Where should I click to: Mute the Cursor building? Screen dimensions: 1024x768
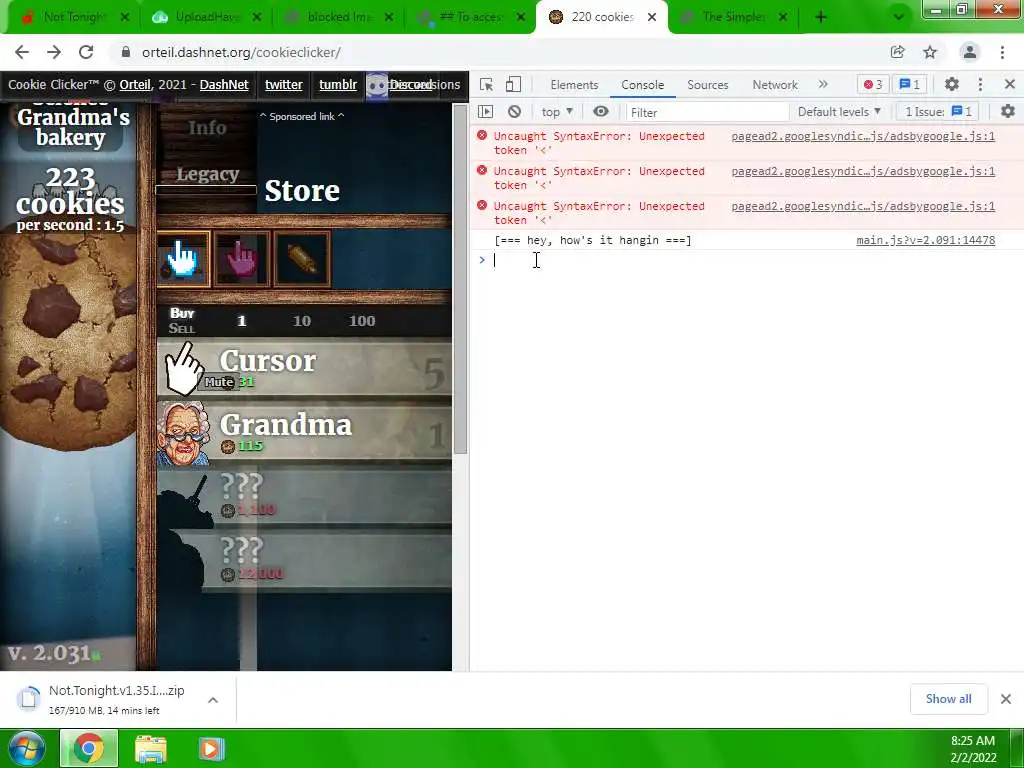point(219,382)
